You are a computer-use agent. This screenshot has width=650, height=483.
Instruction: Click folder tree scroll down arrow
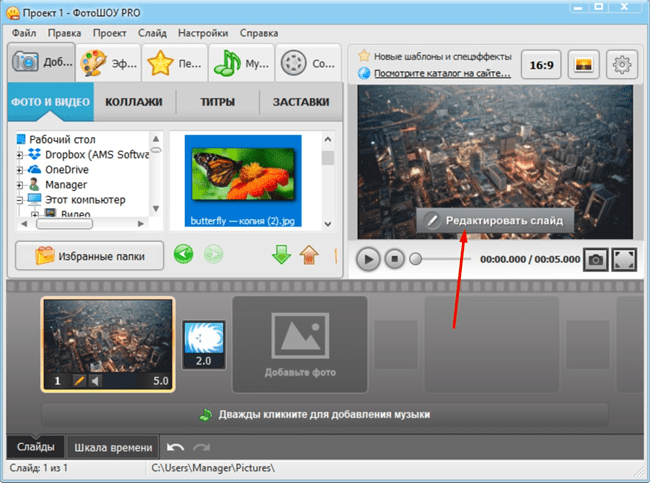(x=156, y=209)
